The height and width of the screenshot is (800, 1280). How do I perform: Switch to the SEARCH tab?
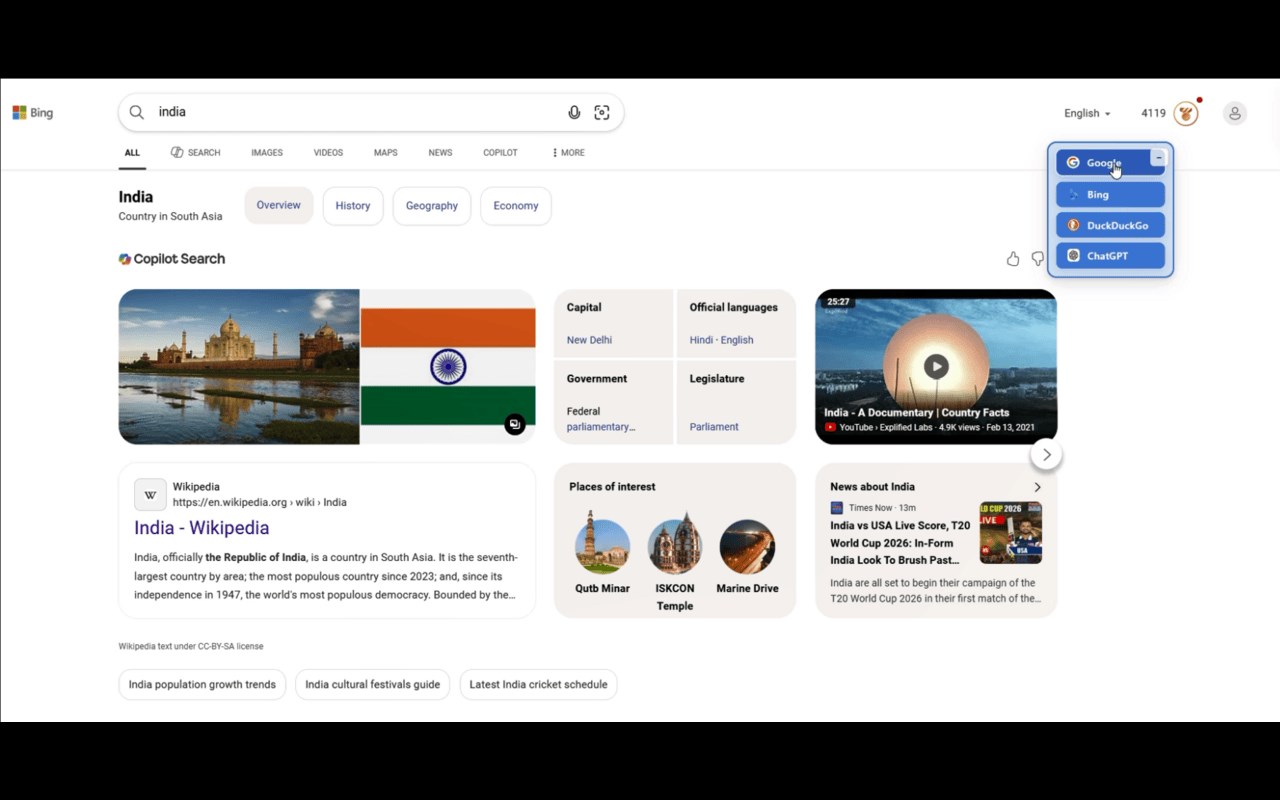tap(196, 153)
